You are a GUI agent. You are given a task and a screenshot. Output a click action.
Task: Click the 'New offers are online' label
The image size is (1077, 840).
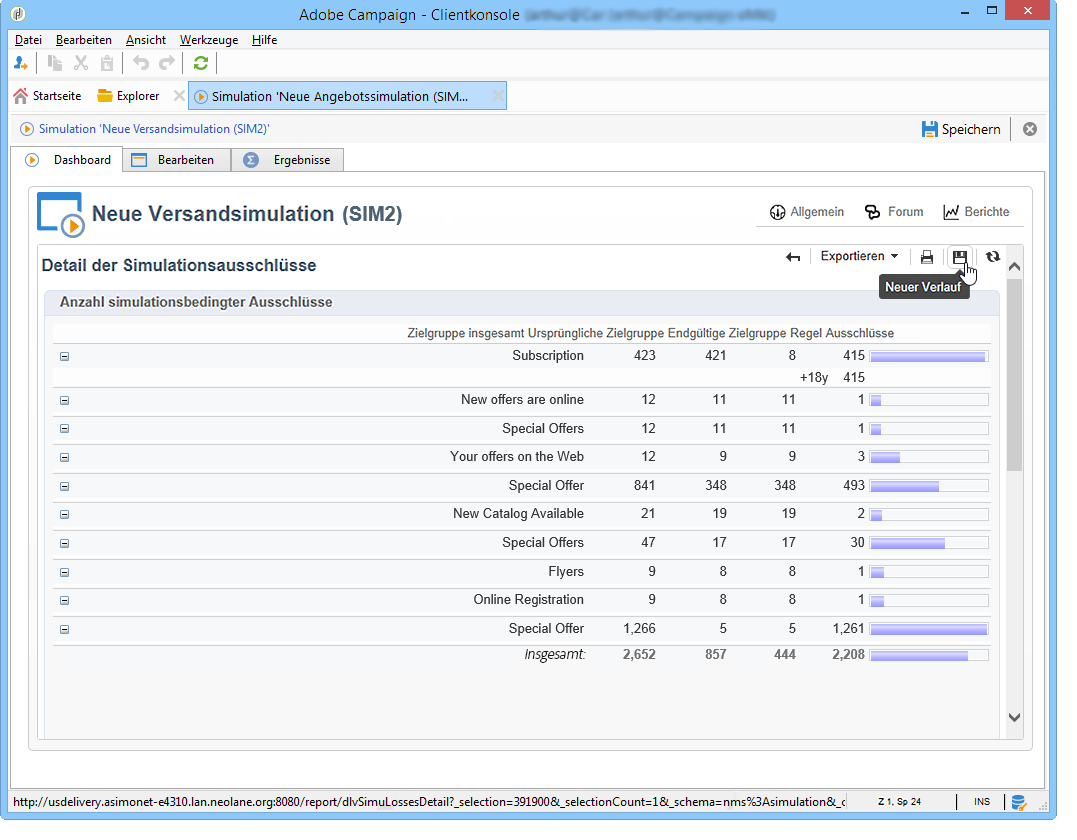pyautogui.click(x=522, y=400)
